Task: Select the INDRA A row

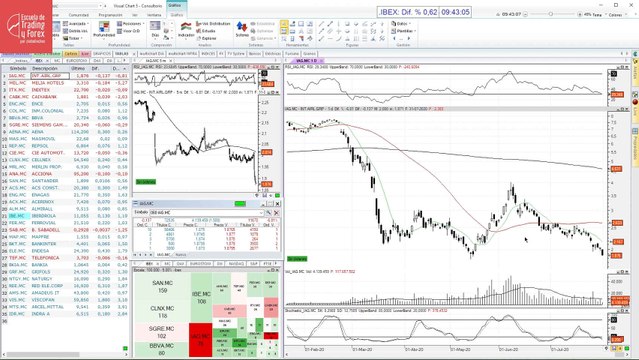Action: coord(65,314)
